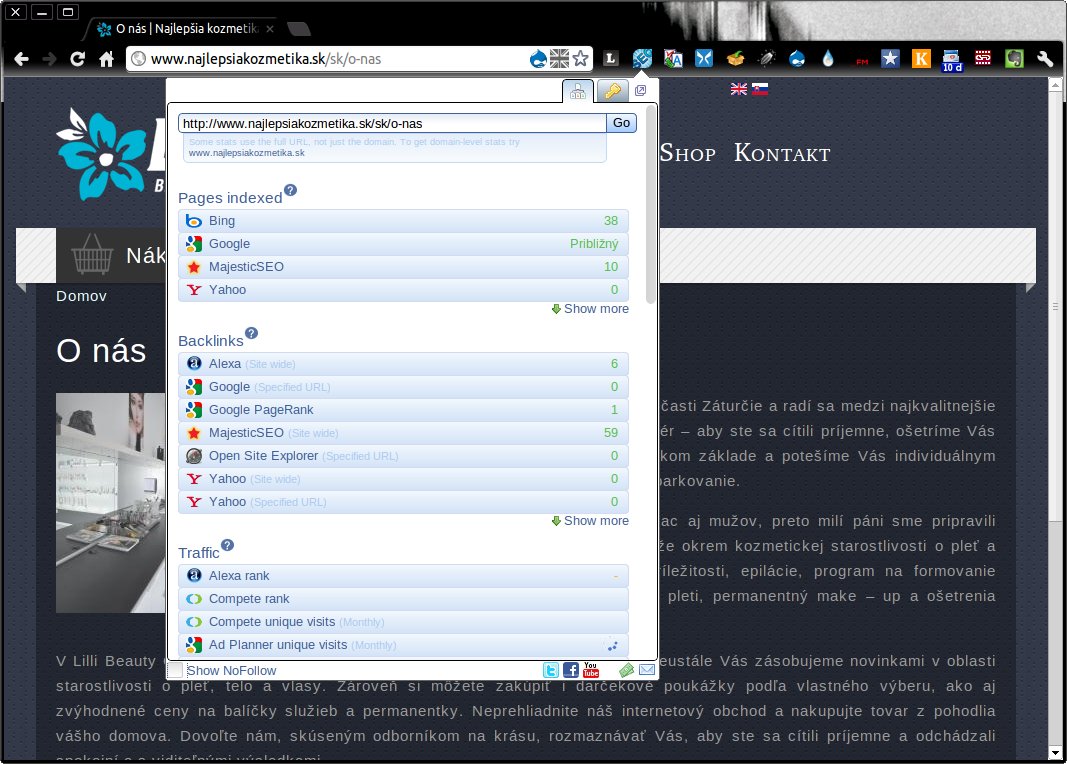Click the Domov breadcrumb link
Screen dimensions: 1067x764
81,296
